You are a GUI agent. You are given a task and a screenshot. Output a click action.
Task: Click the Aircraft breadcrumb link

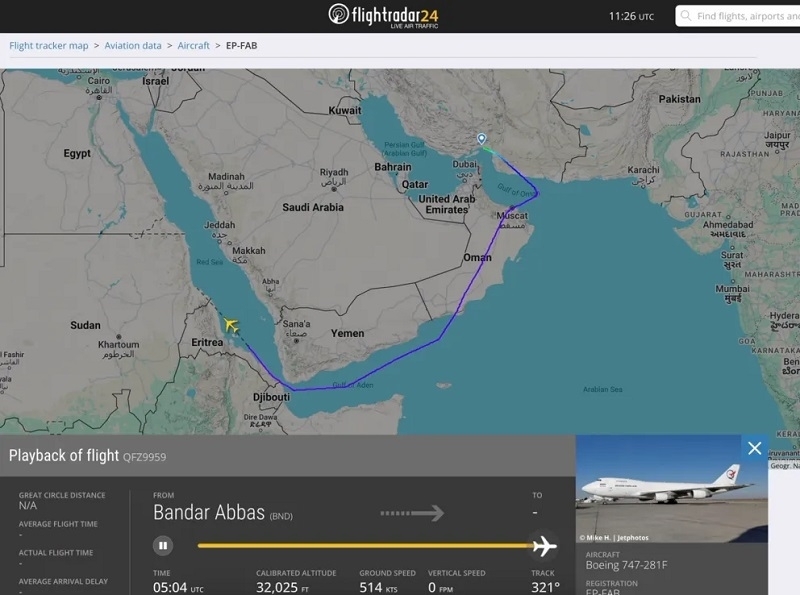[193, 45]
